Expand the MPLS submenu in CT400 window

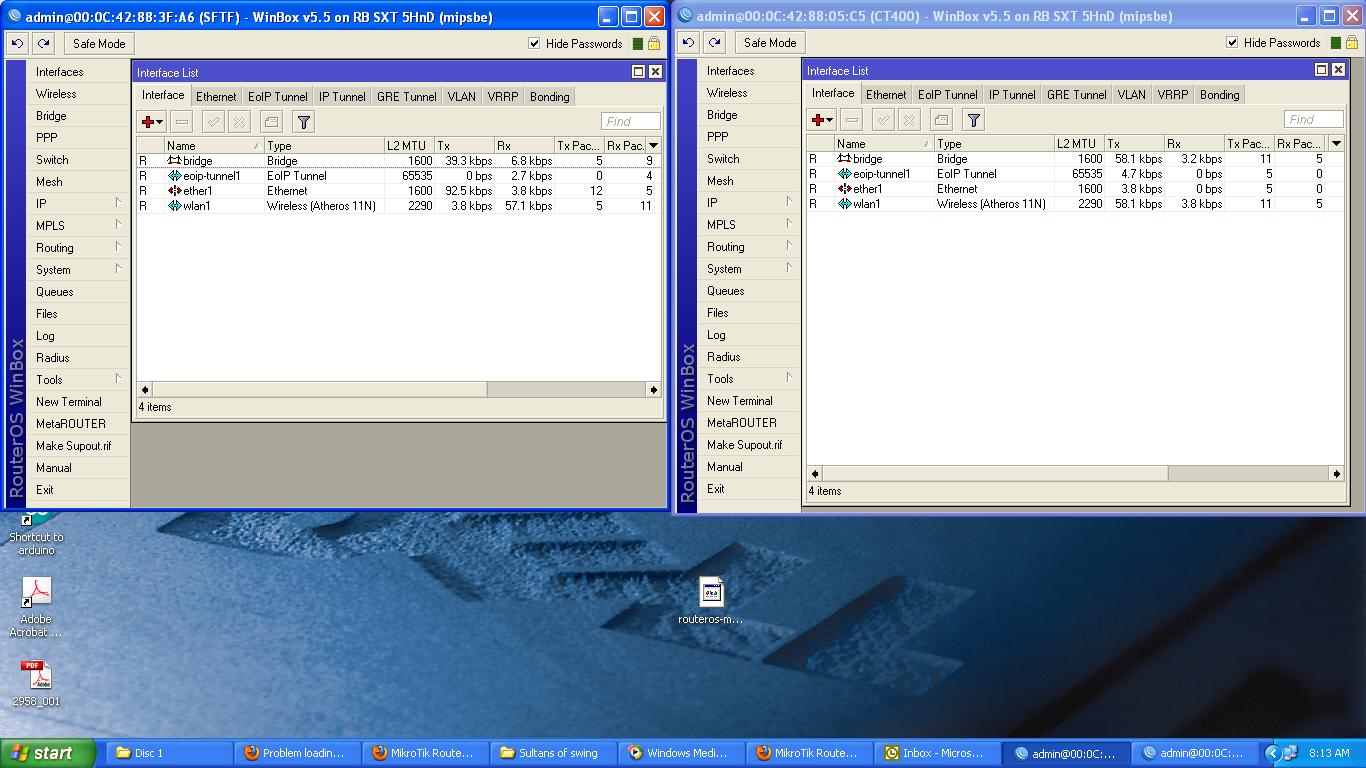749,225
